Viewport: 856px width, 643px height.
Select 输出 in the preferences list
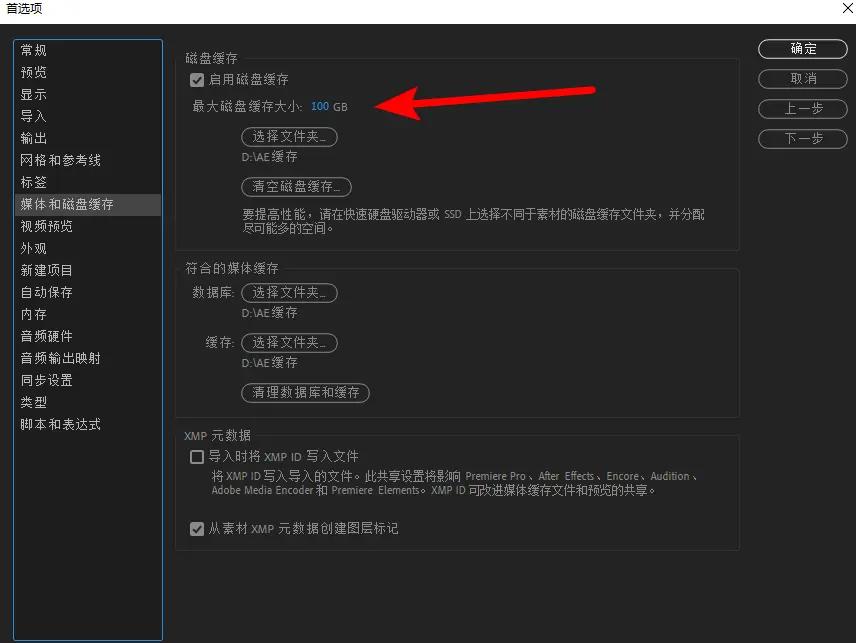[x=31, y=138]
